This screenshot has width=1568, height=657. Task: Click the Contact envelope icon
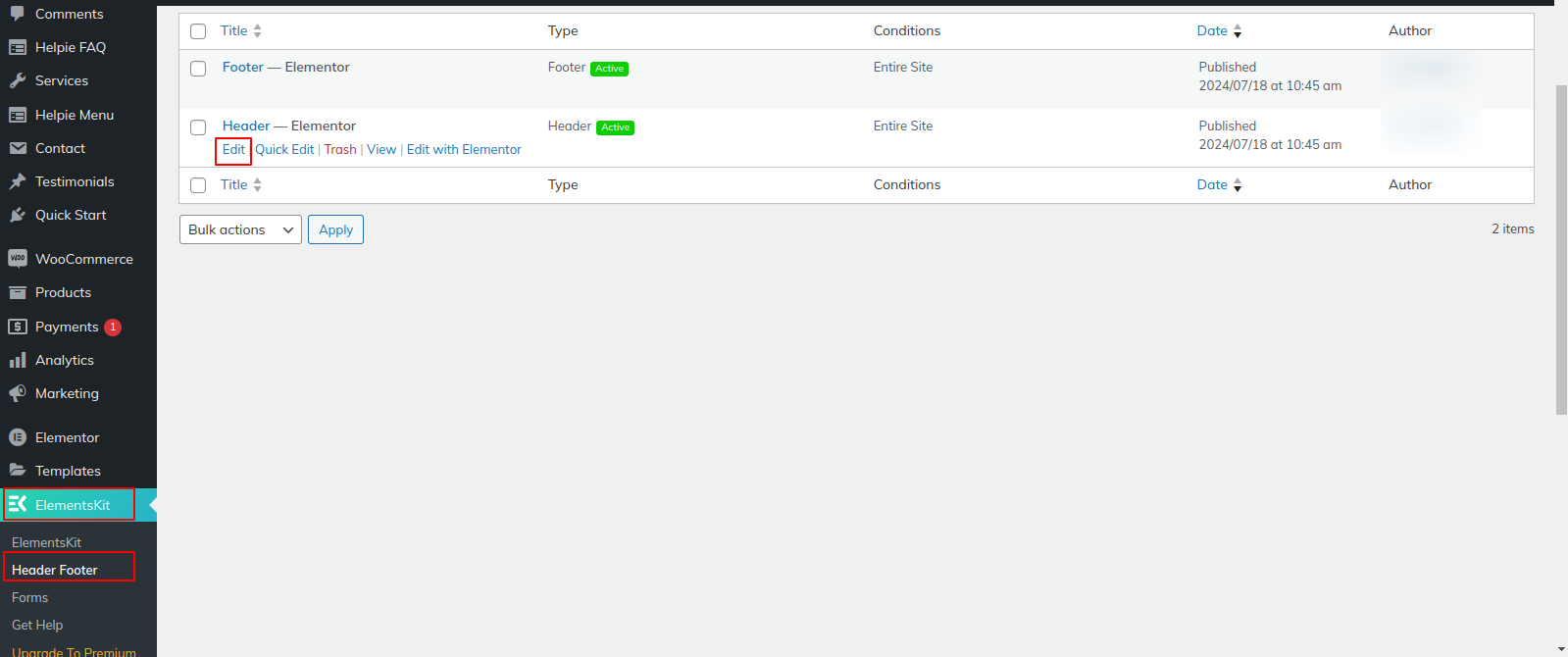(x=18, y=148)
